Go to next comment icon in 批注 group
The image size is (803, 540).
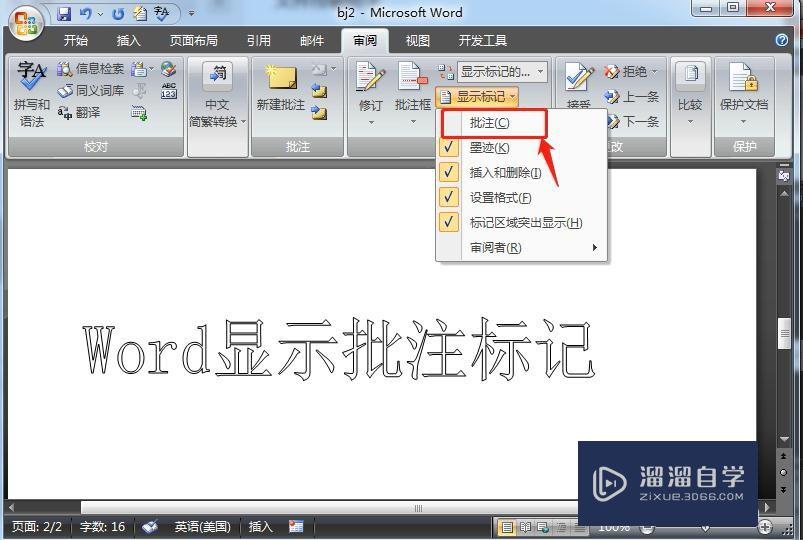pos(319,112)
